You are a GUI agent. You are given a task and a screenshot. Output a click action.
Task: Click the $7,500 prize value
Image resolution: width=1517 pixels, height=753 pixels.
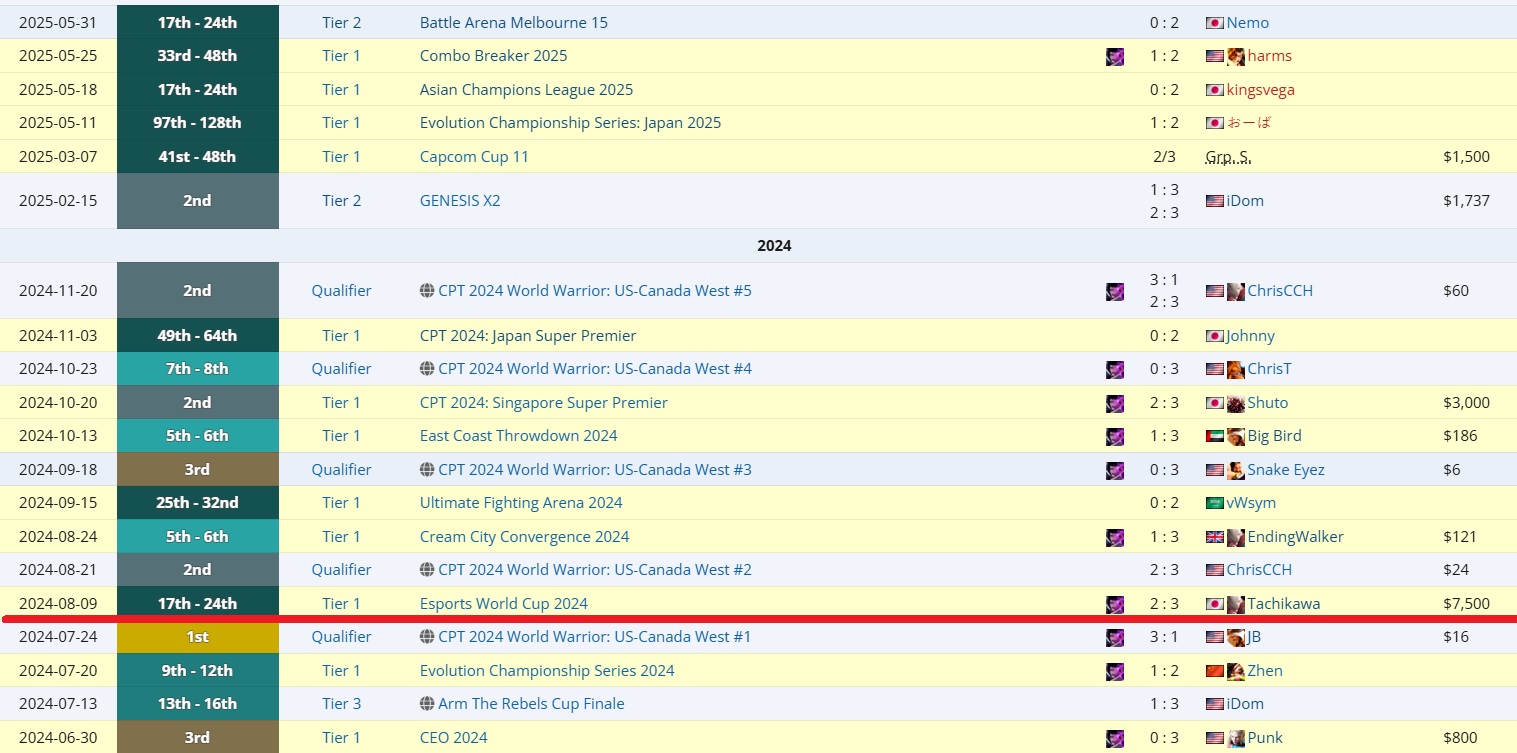click(1466, 604)
